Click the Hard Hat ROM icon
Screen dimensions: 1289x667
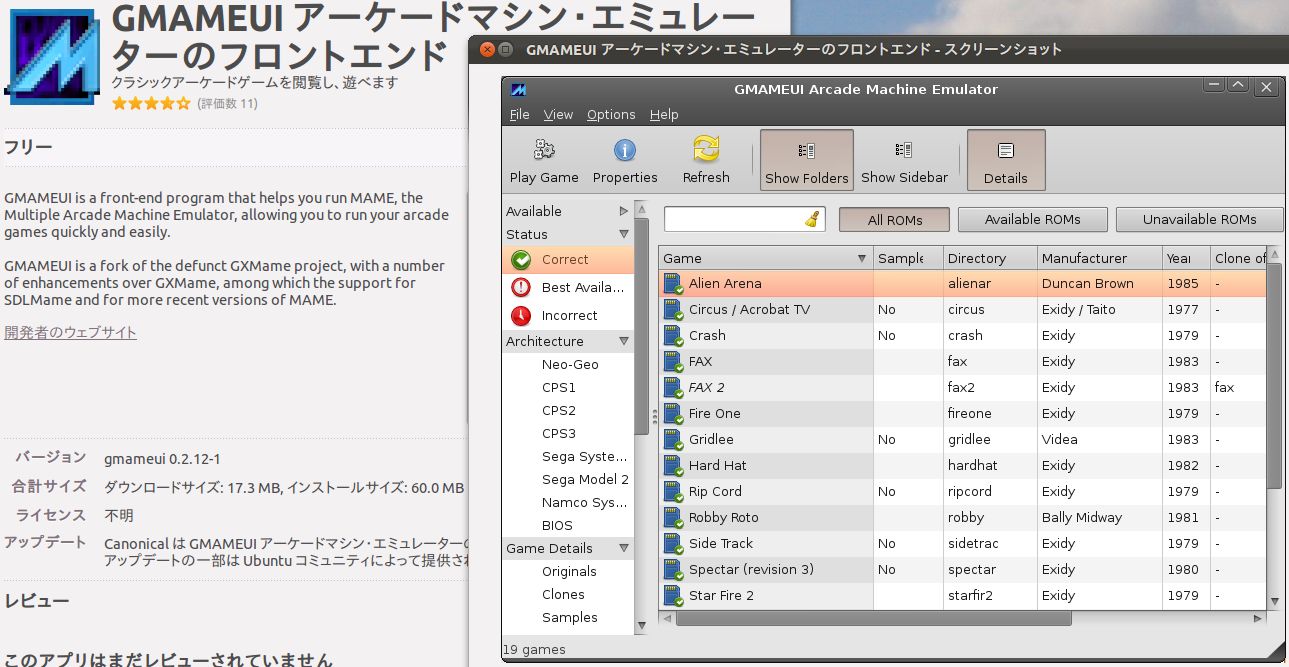point(673,466)
